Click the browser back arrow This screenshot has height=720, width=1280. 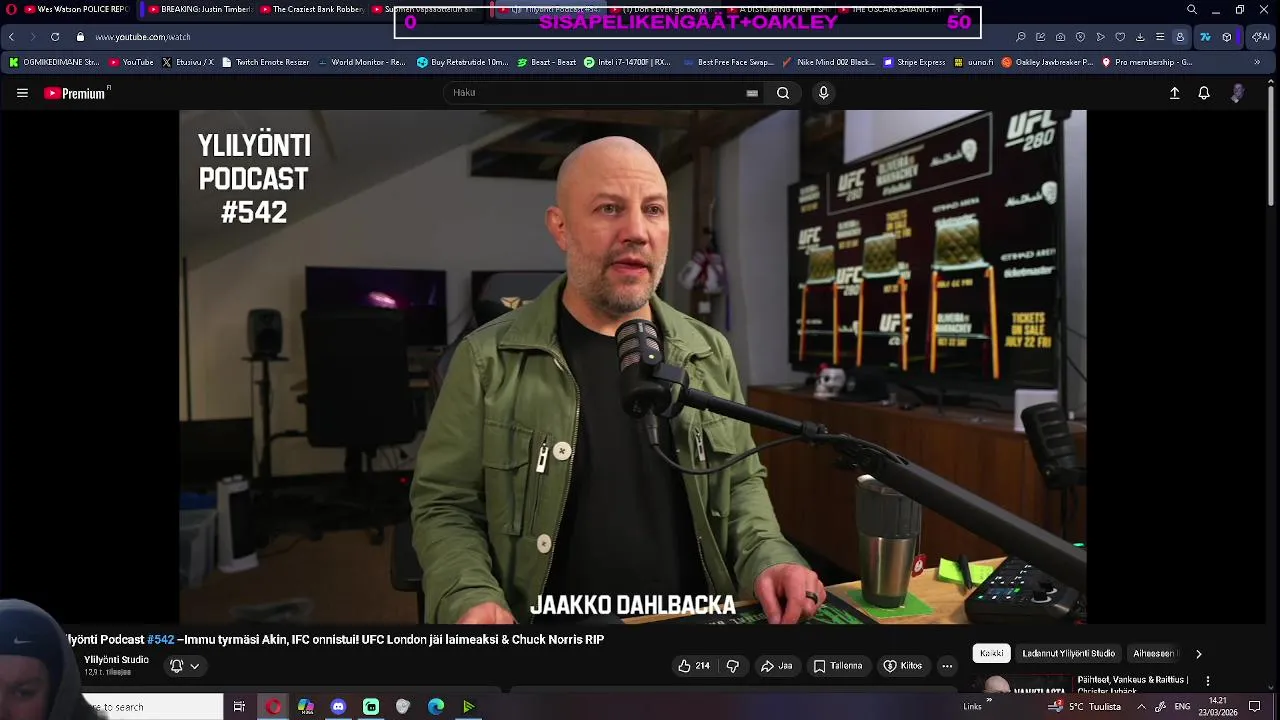(11, 37)
